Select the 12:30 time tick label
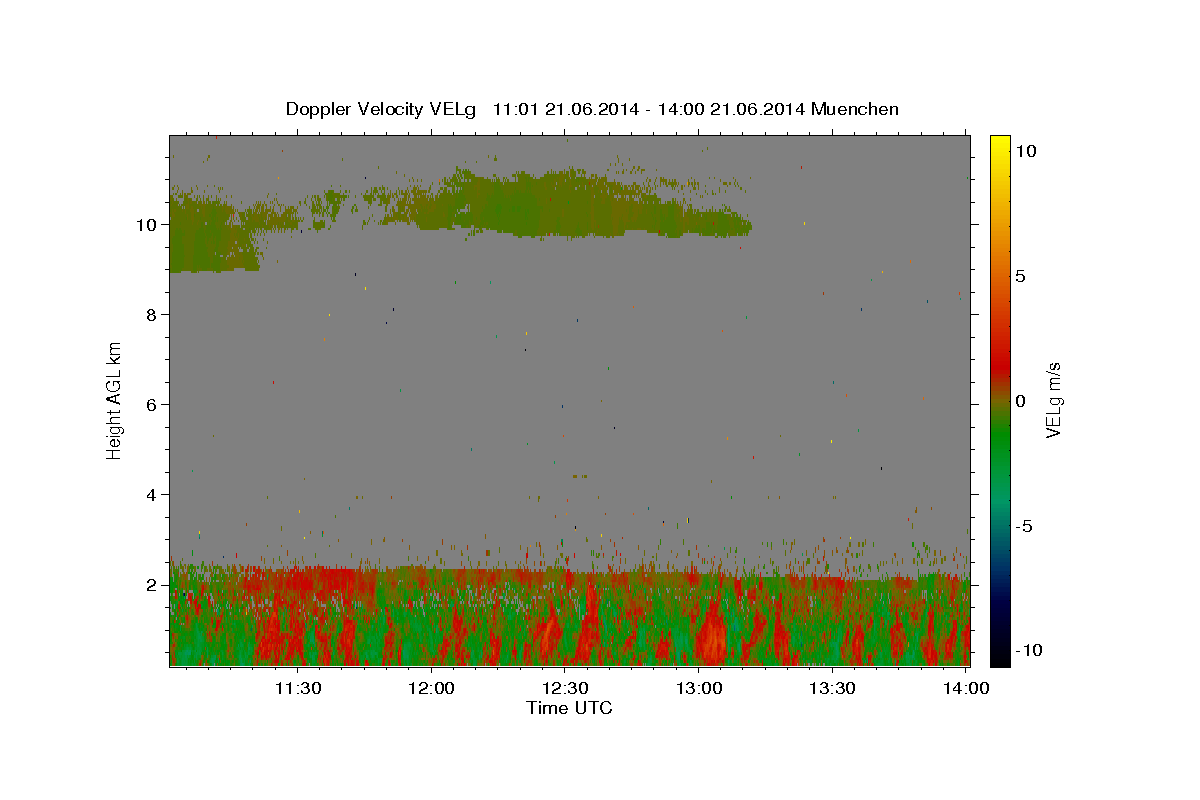 (x=565, y=688)
